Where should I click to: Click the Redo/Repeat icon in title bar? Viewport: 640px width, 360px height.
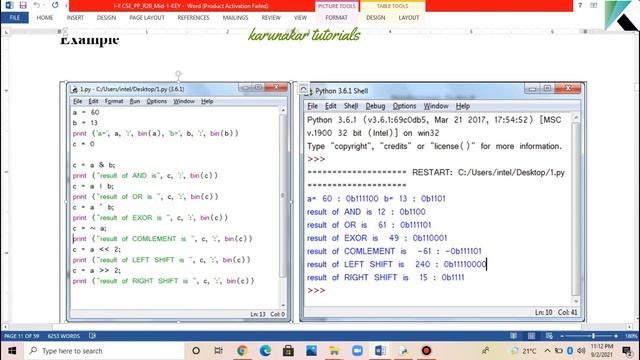55,5
